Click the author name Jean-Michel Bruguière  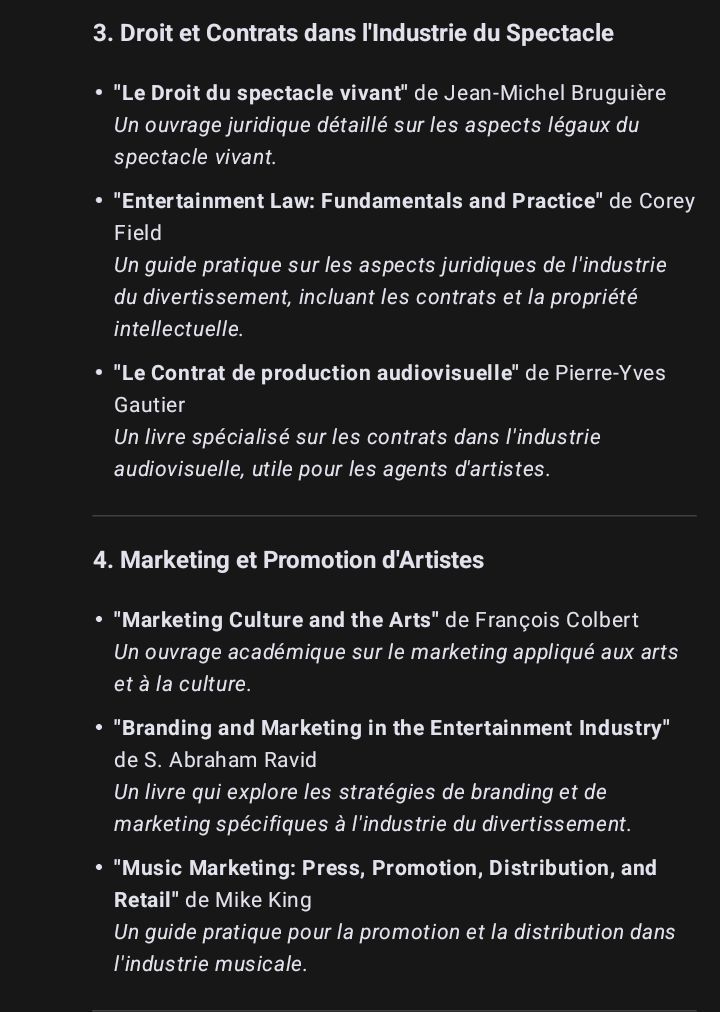(x=554, y=93)
